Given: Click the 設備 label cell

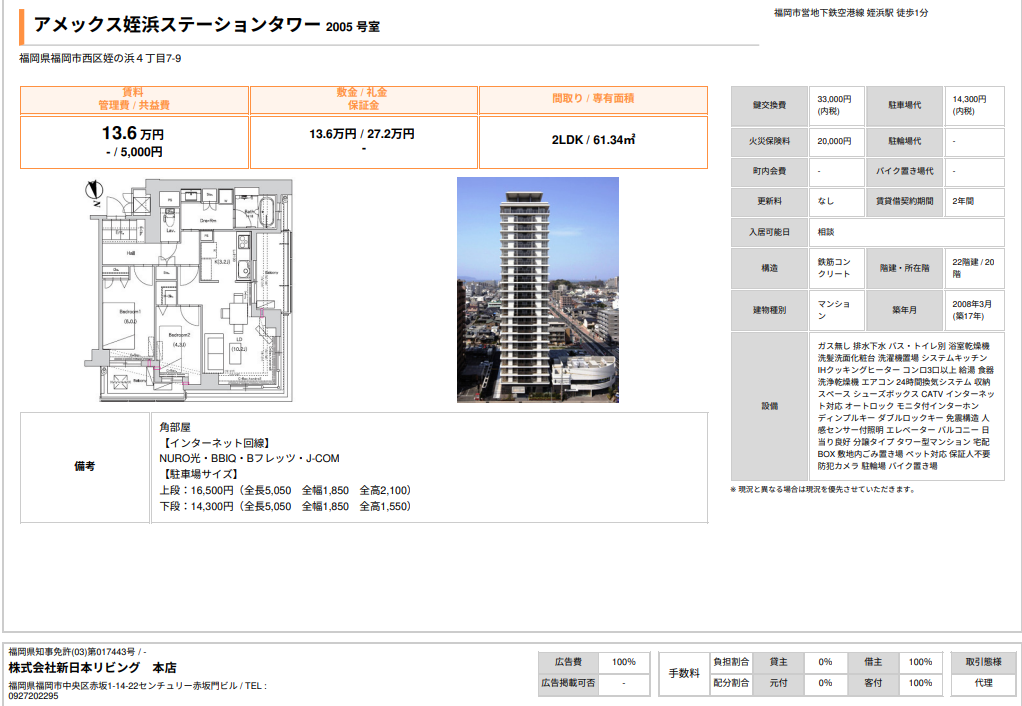Looking at the screenshot, I should pyautogui.click(x=769, y=406).
